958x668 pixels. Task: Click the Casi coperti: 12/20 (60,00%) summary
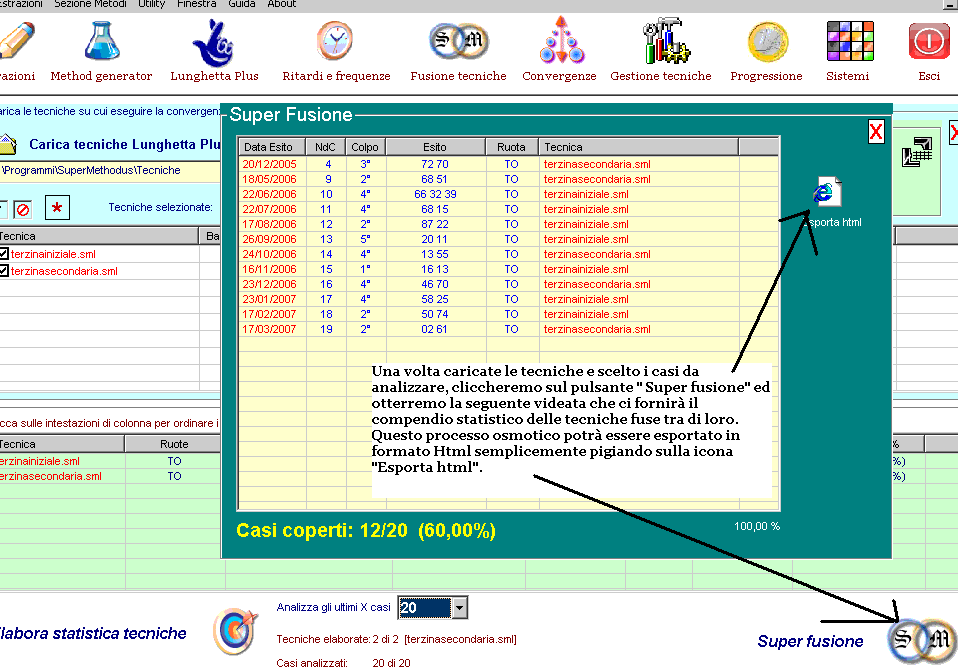click(365, 530)
